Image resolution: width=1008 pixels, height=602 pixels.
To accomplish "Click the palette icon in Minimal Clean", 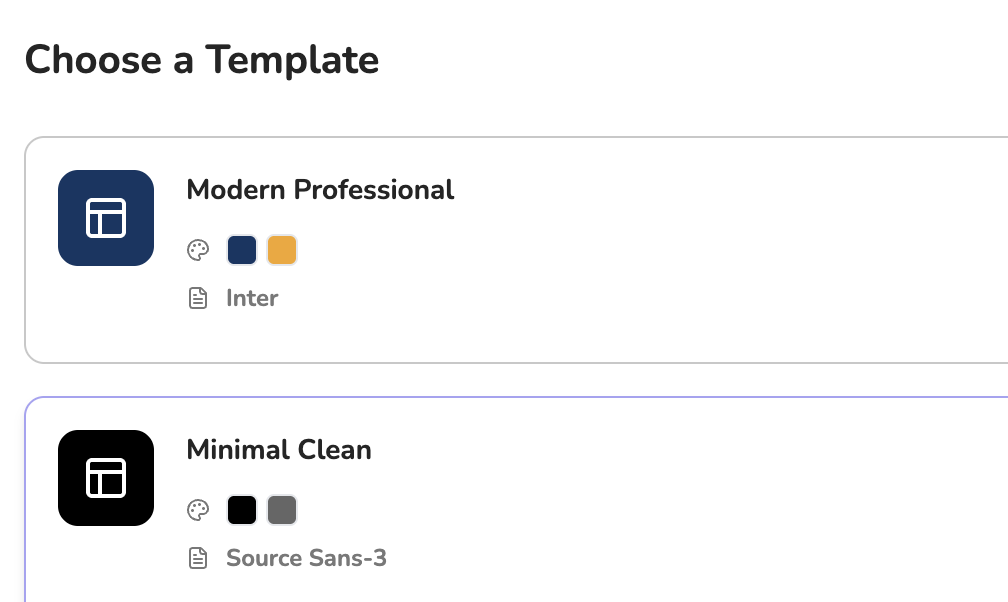I will [x=198, y=510].
